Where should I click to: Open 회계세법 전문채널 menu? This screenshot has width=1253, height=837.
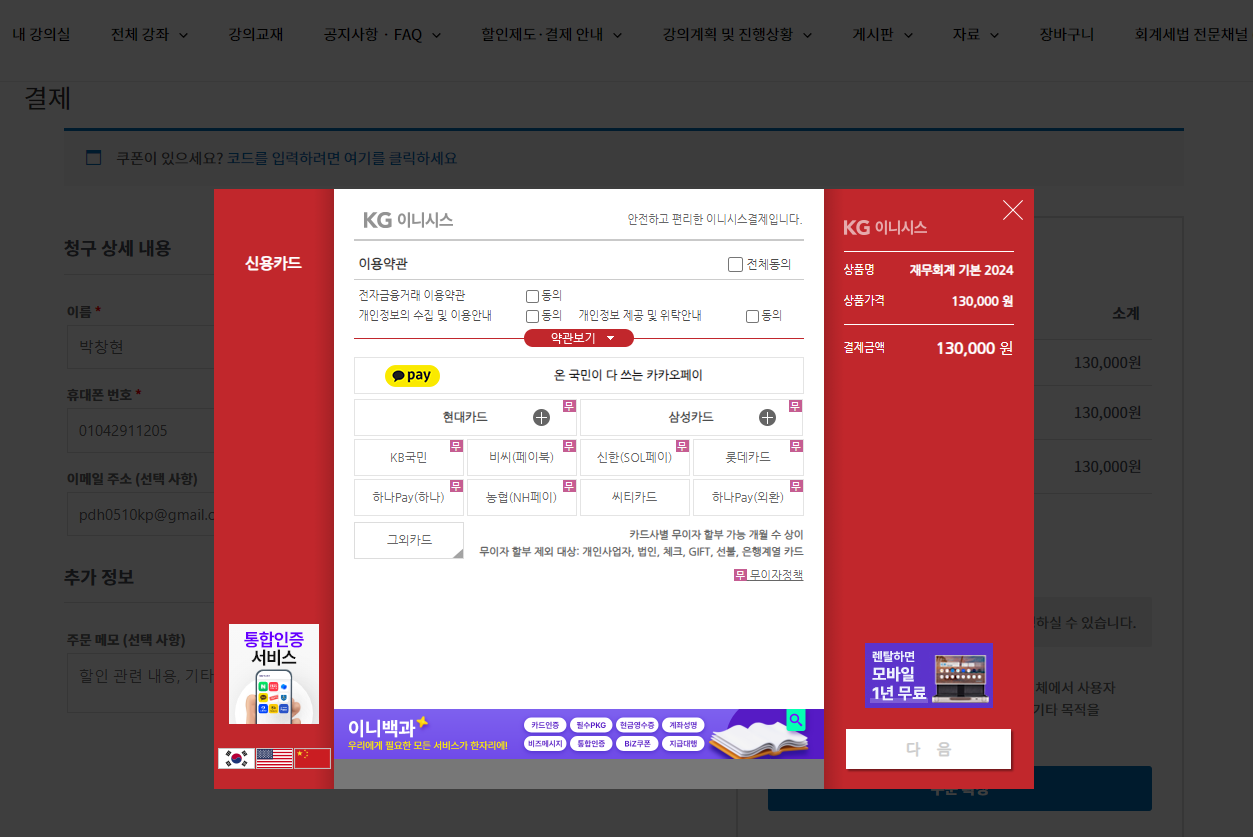[1191, 35]
